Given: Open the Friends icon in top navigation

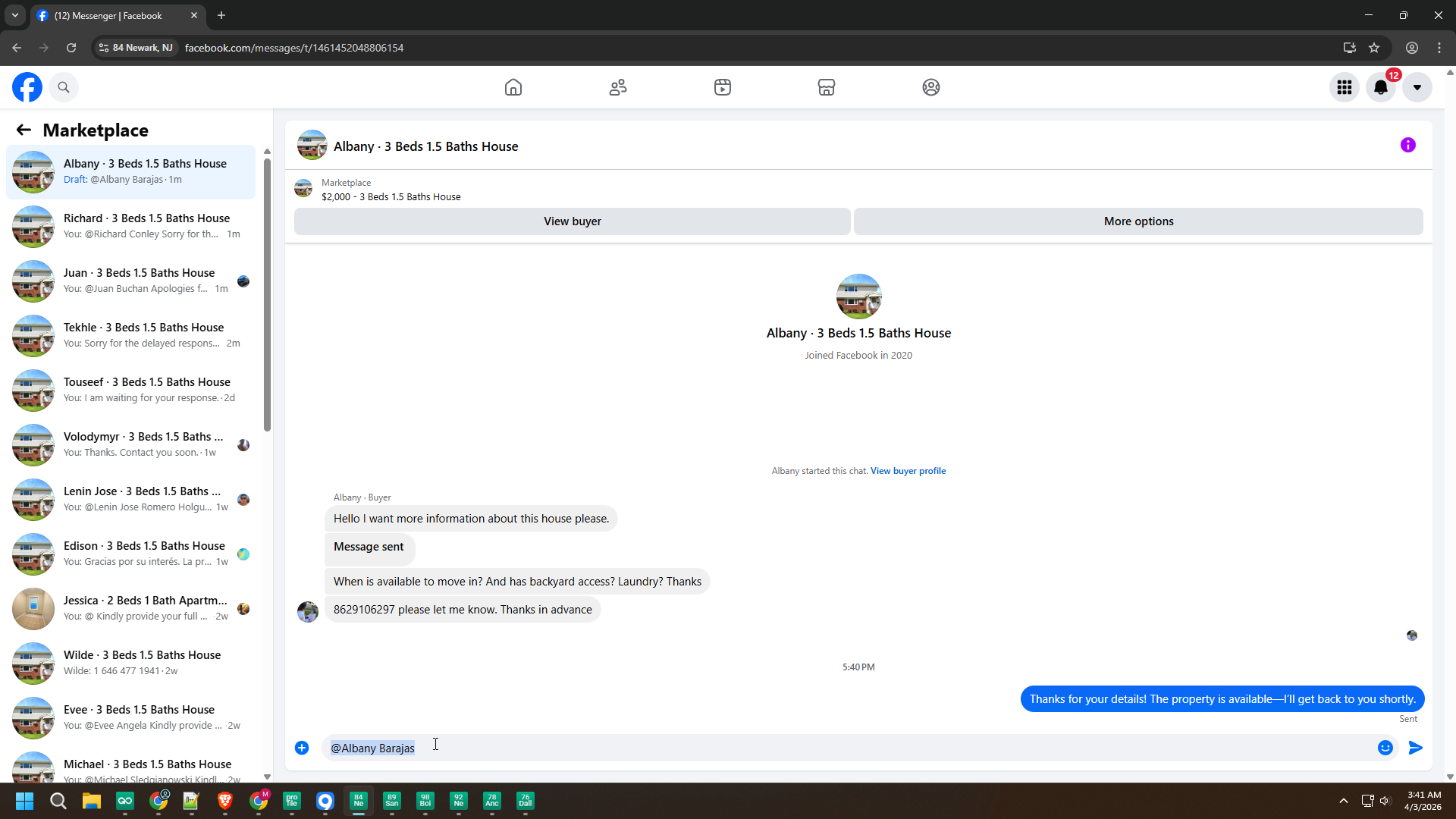Looking at the screenshot, I should pyautogui.click(x=618, y=87).
